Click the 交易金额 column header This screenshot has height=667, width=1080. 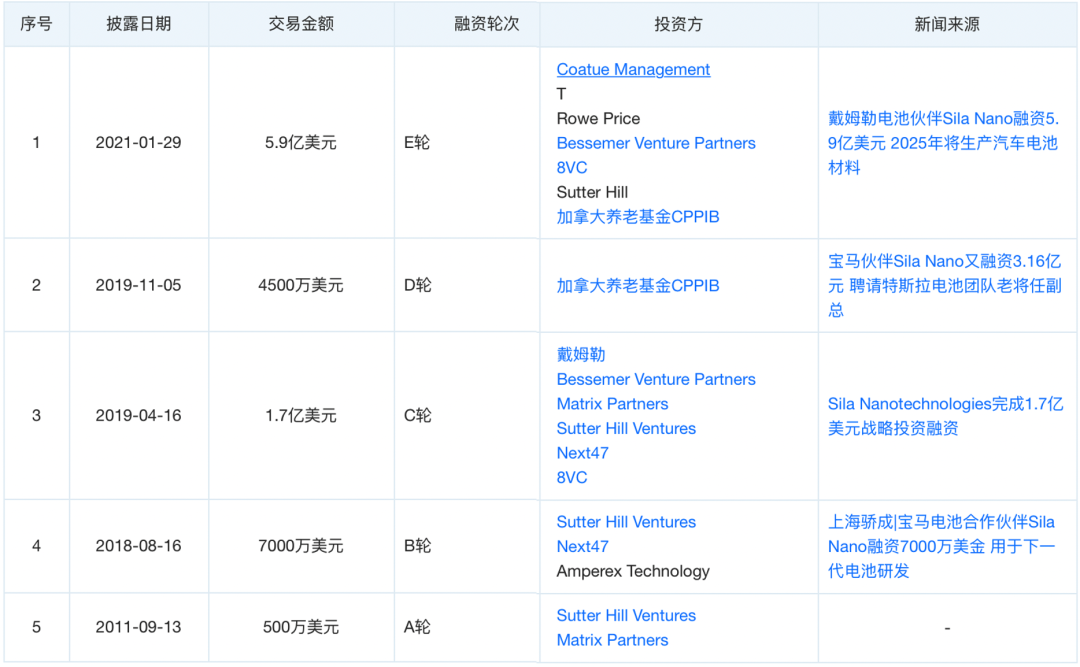[x=301, y=24]
